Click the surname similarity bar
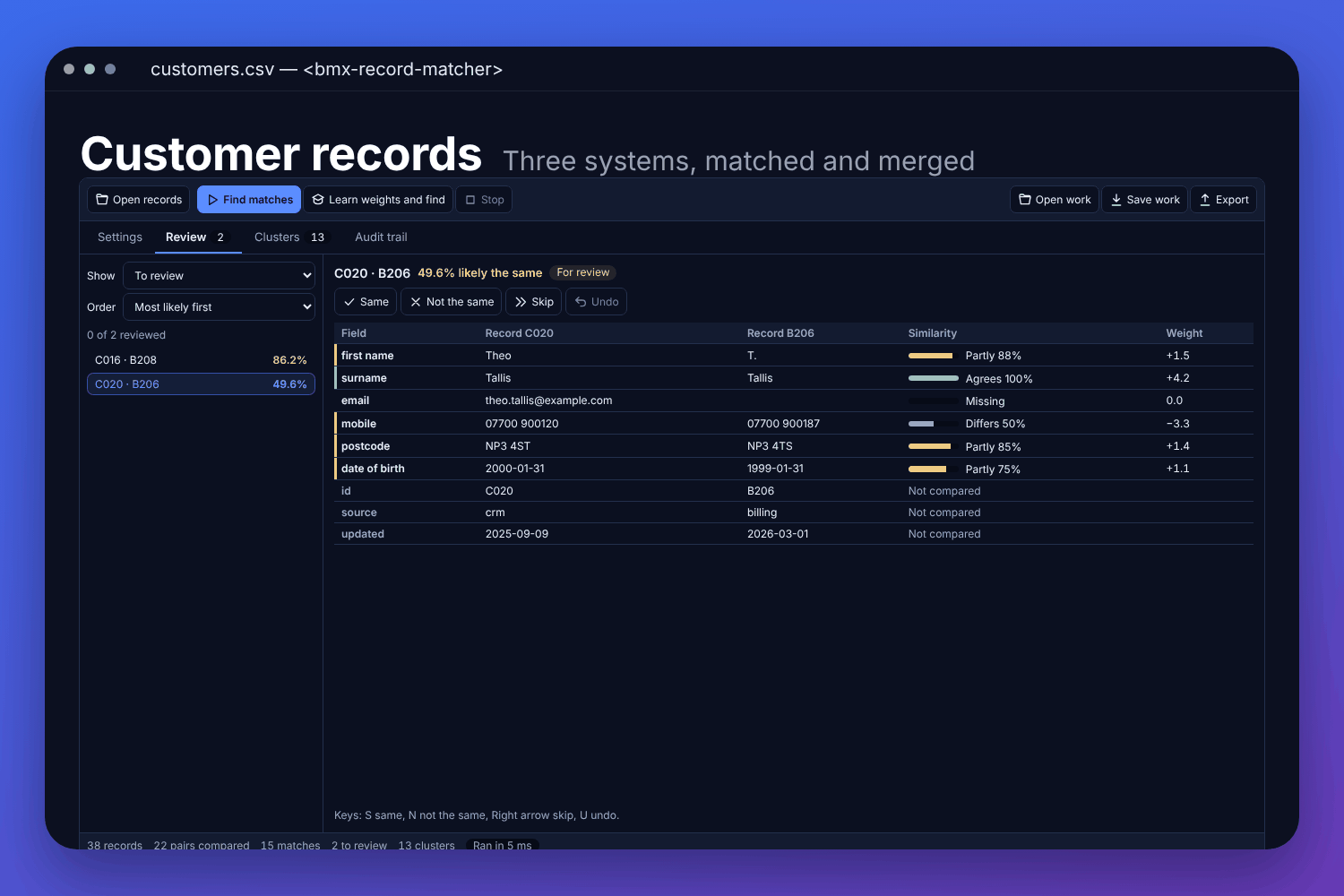This screenshot has height=896, width=1344. point(933,378)
